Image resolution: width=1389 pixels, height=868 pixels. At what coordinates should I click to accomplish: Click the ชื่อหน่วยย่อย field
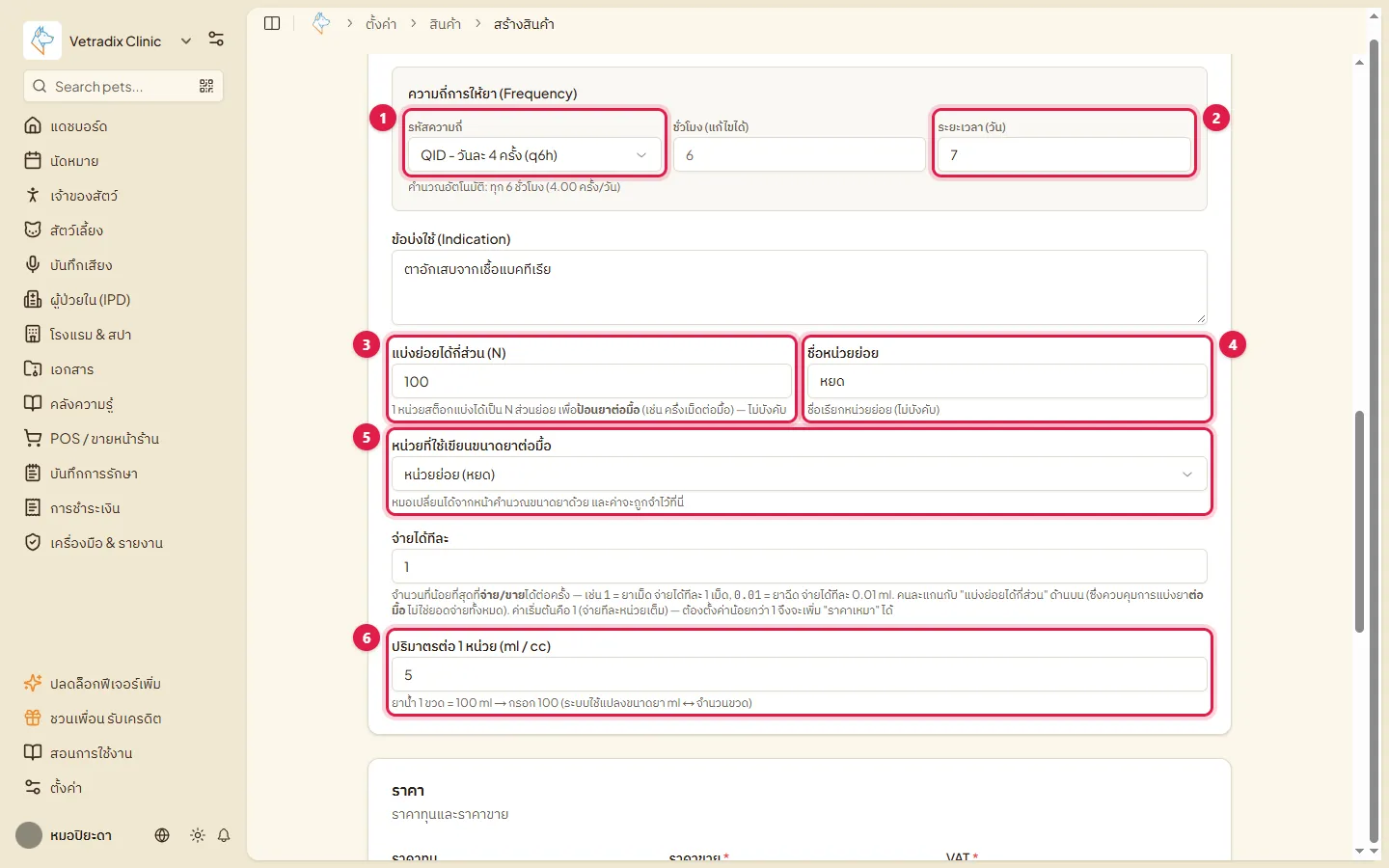click(x=1007, y=382)
